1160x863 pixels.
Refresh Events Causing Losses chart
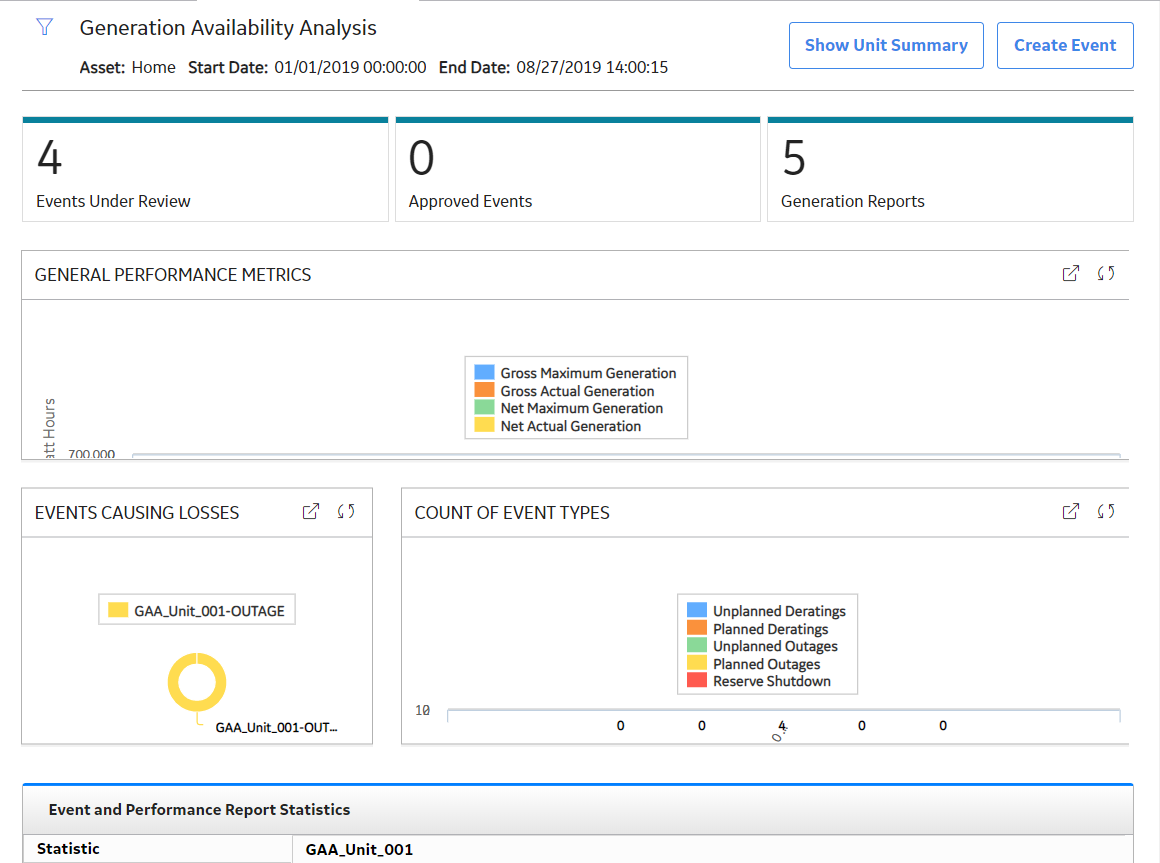pos(346,512)
